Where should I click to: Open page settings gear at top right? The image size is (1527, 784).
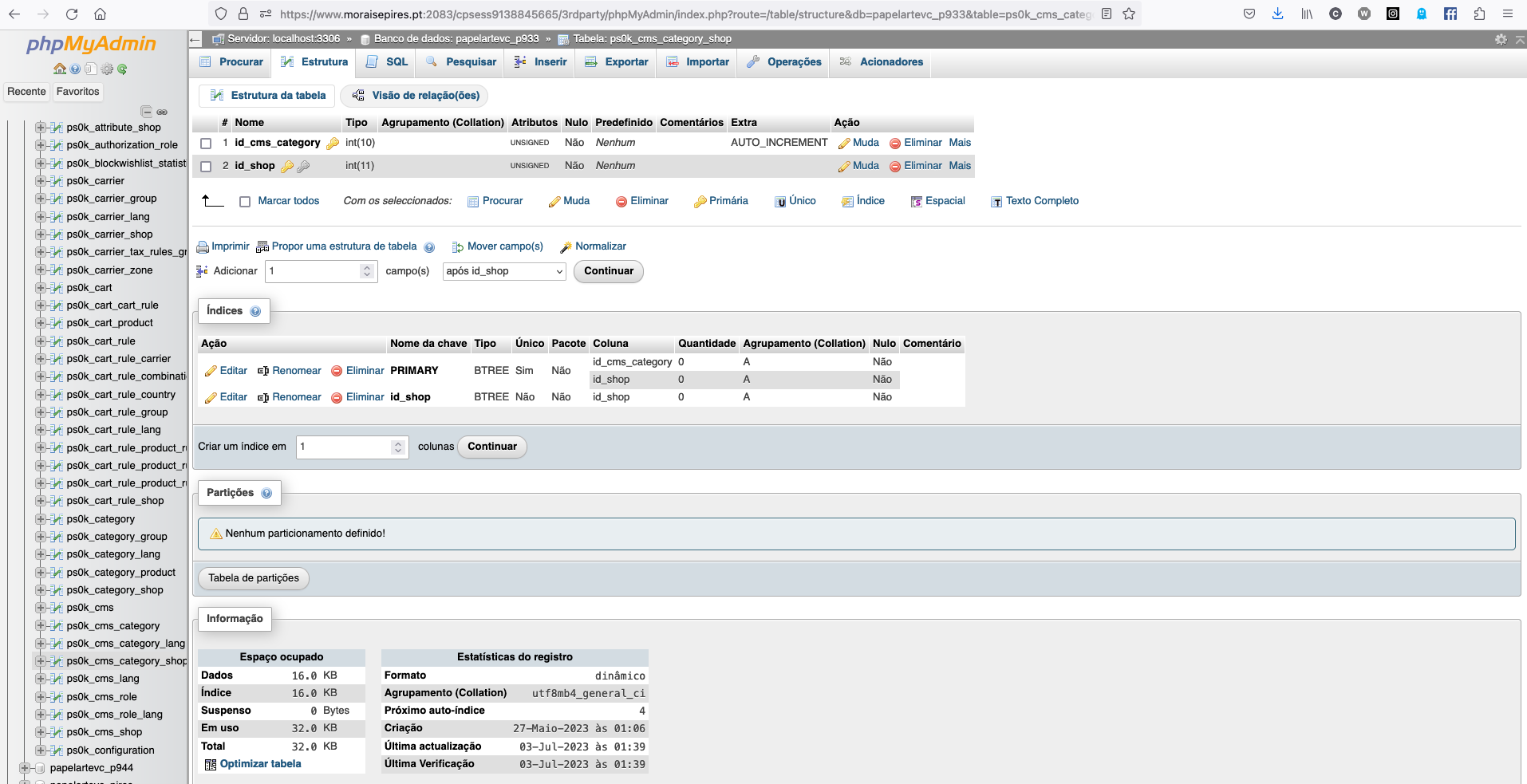click(x=1501, y=39)
